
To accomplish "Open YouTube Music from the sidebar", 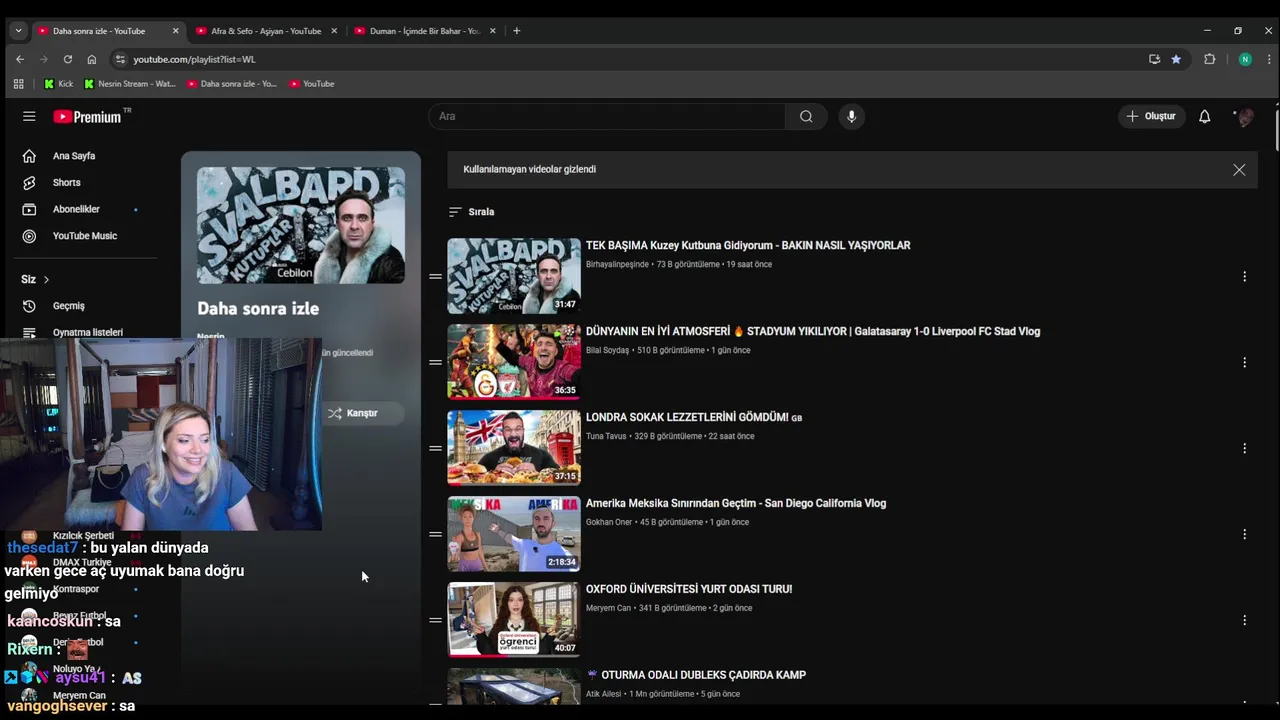I will pyautogui.click(x=84, y=236).
